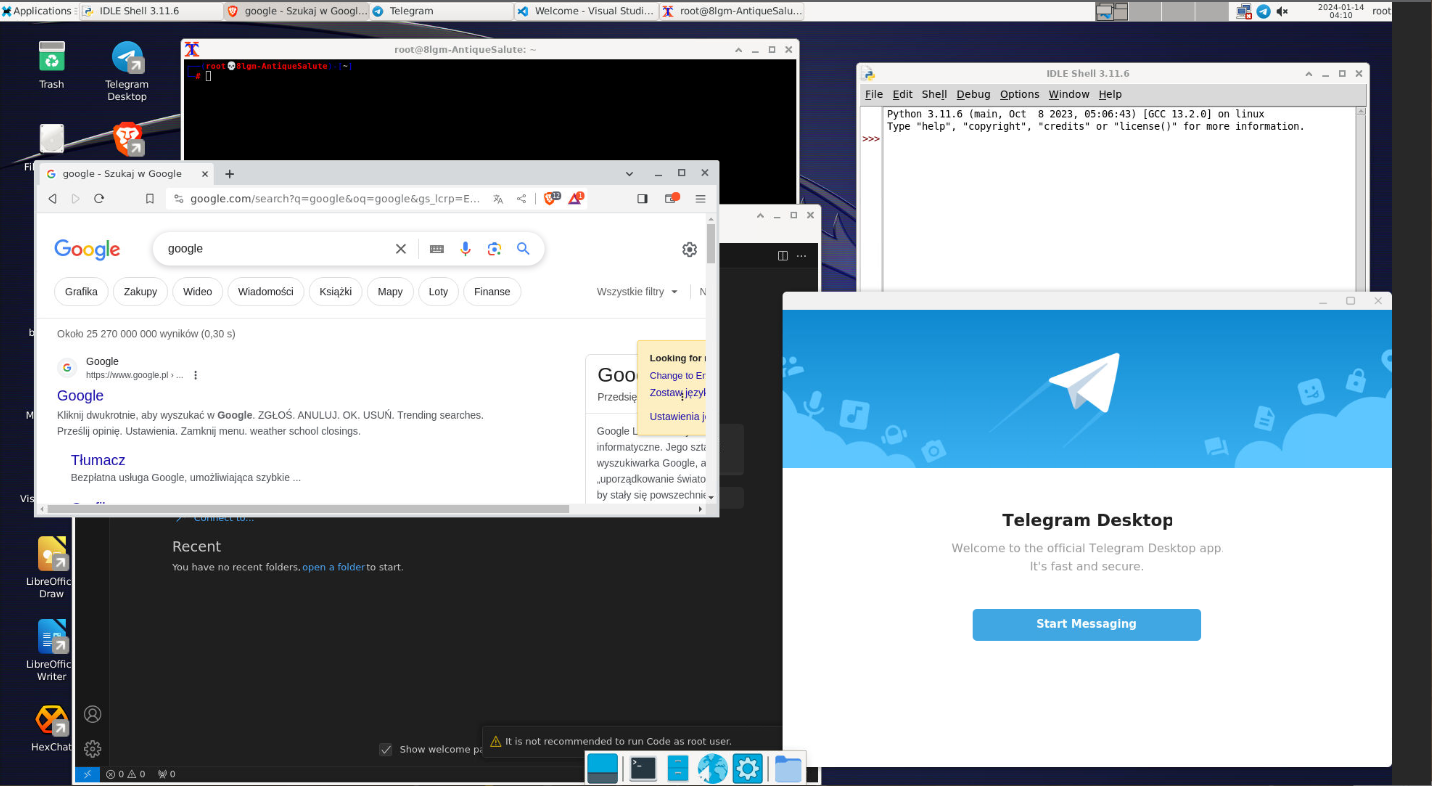Toggle the Brave sidebar panel icon
The image size is (1432, 786).
coord(642,199)
